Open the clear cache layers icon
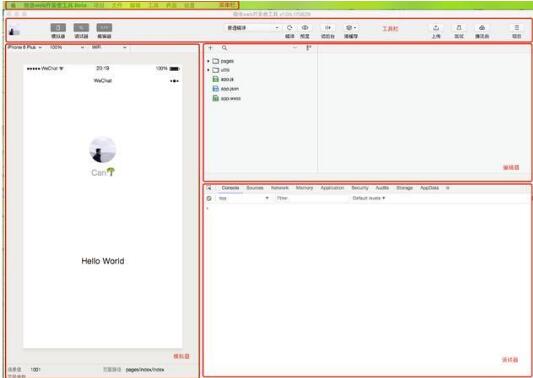The height and width of the screenshot is (378, 533). pos(349,28)
